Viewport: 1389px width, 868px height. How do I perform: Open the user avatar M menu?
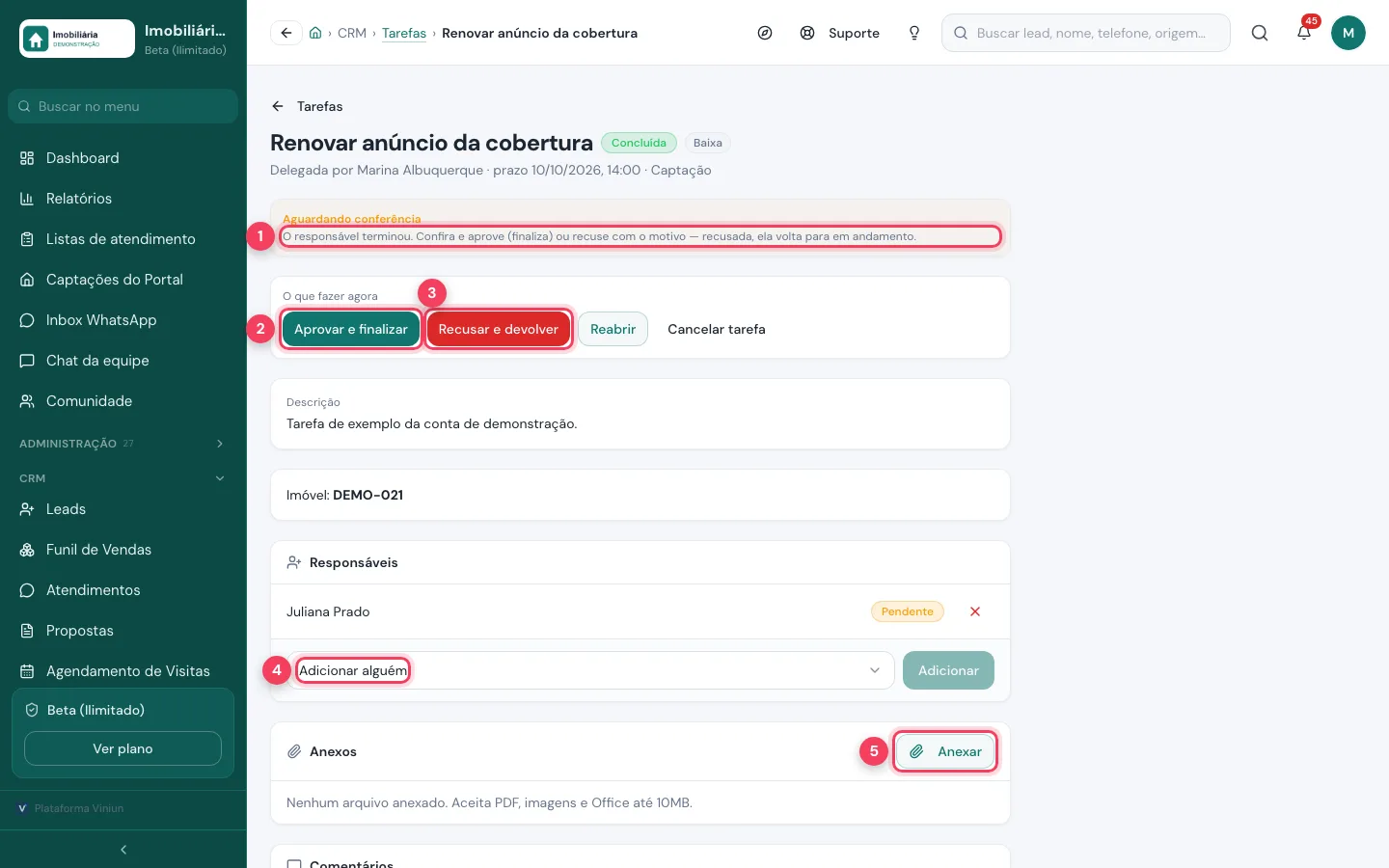click(x=1348, y=33)
